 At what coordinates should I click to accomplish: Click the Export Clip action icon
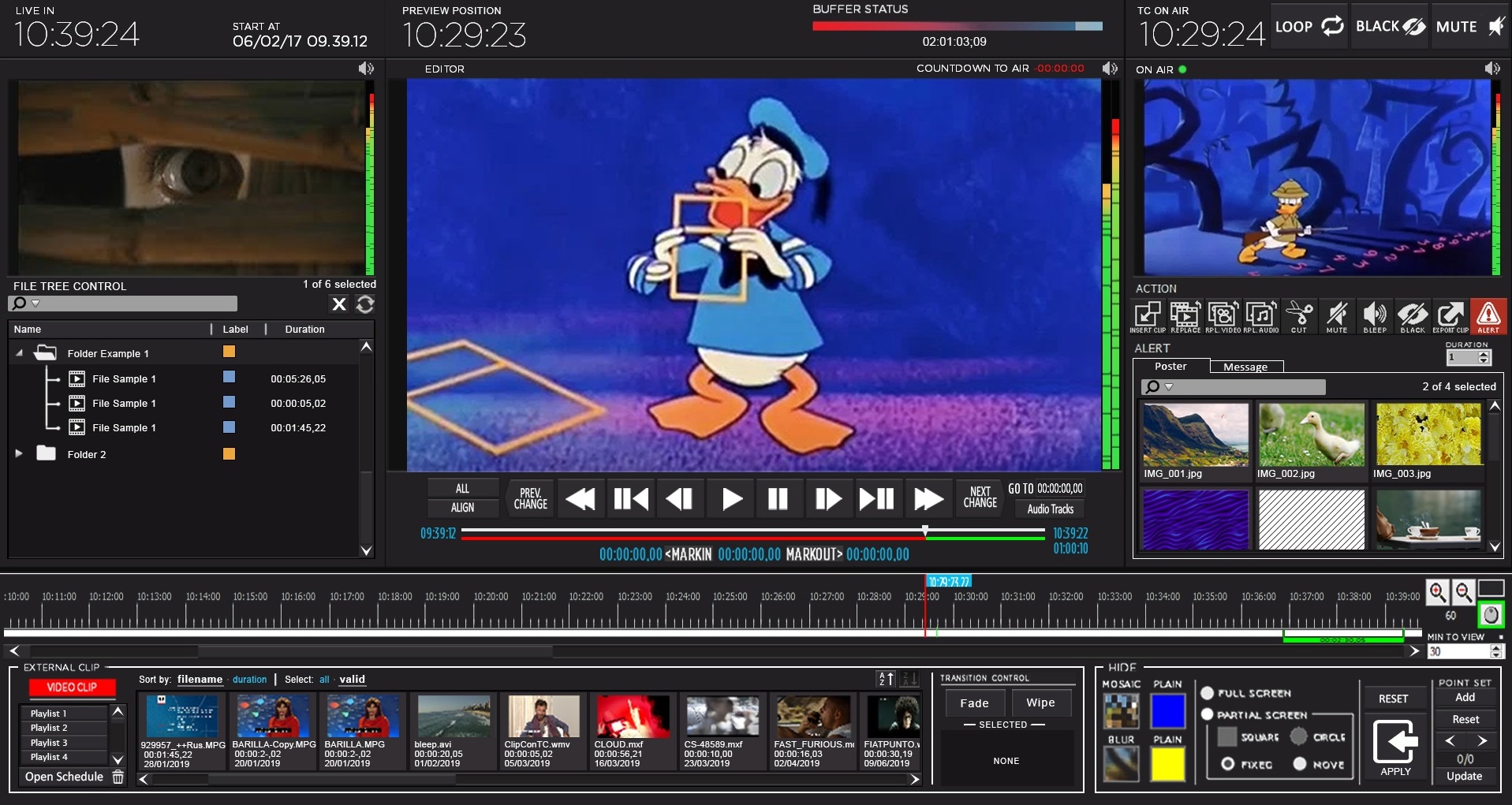coord(1450,315)
